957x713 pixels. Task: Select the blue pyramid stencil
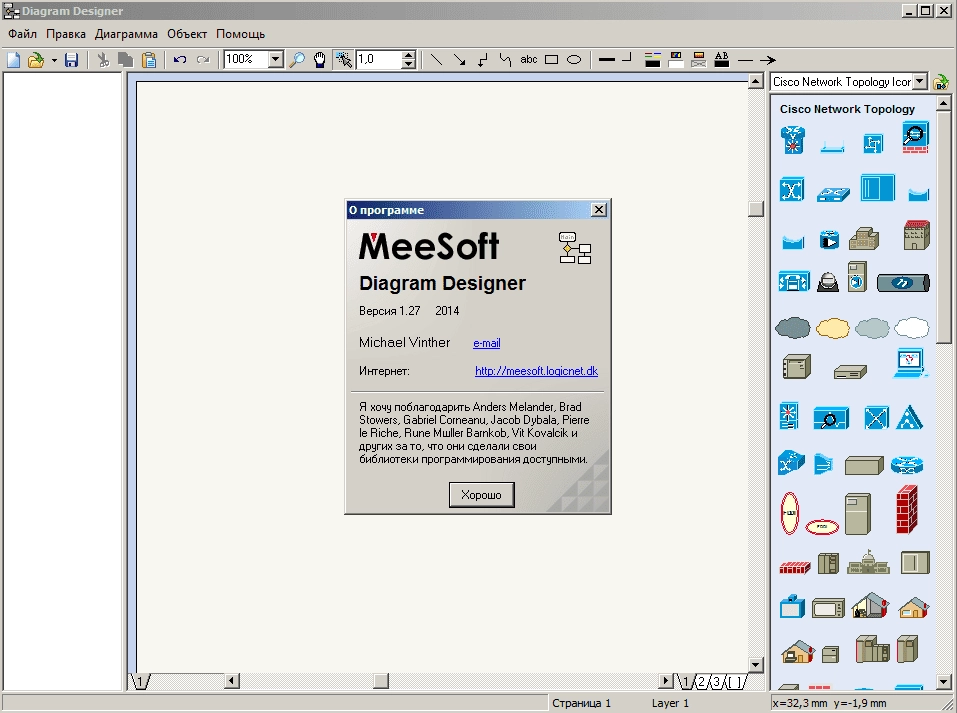(x=909, y=418)
